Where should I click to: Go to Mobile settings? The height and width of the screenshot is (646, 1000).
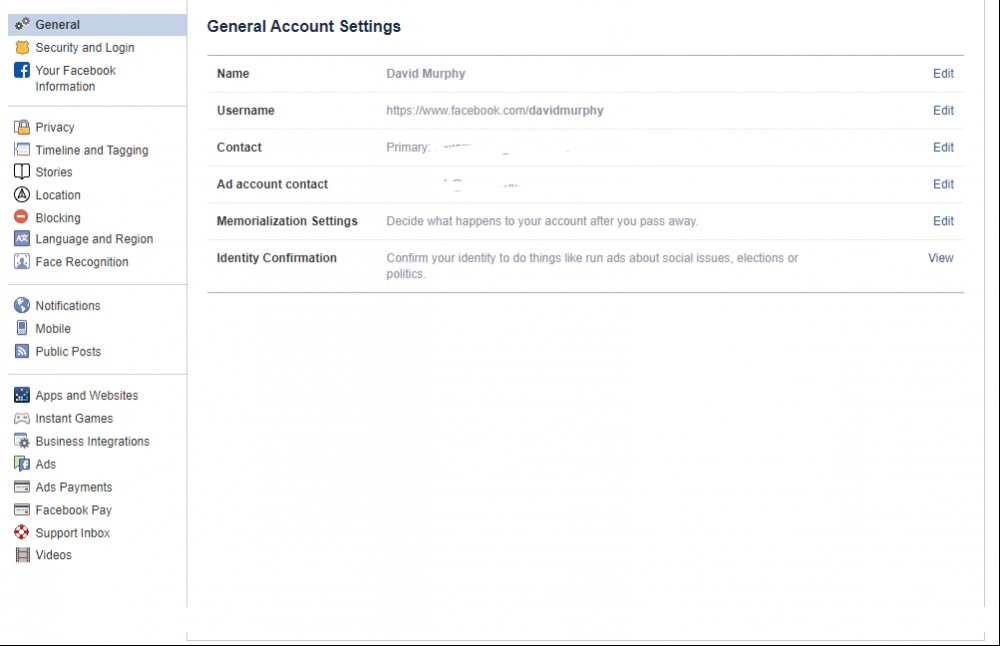(53, 328)
